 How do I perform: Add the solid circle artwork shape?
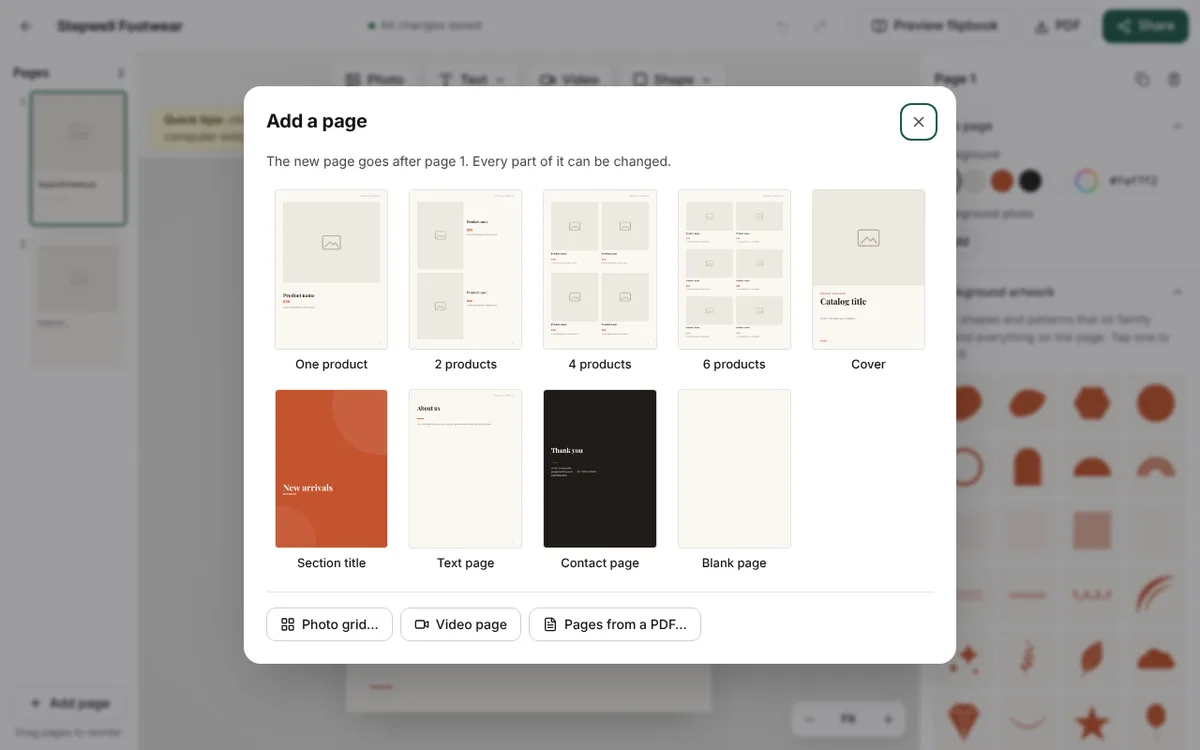point(1155,403)
